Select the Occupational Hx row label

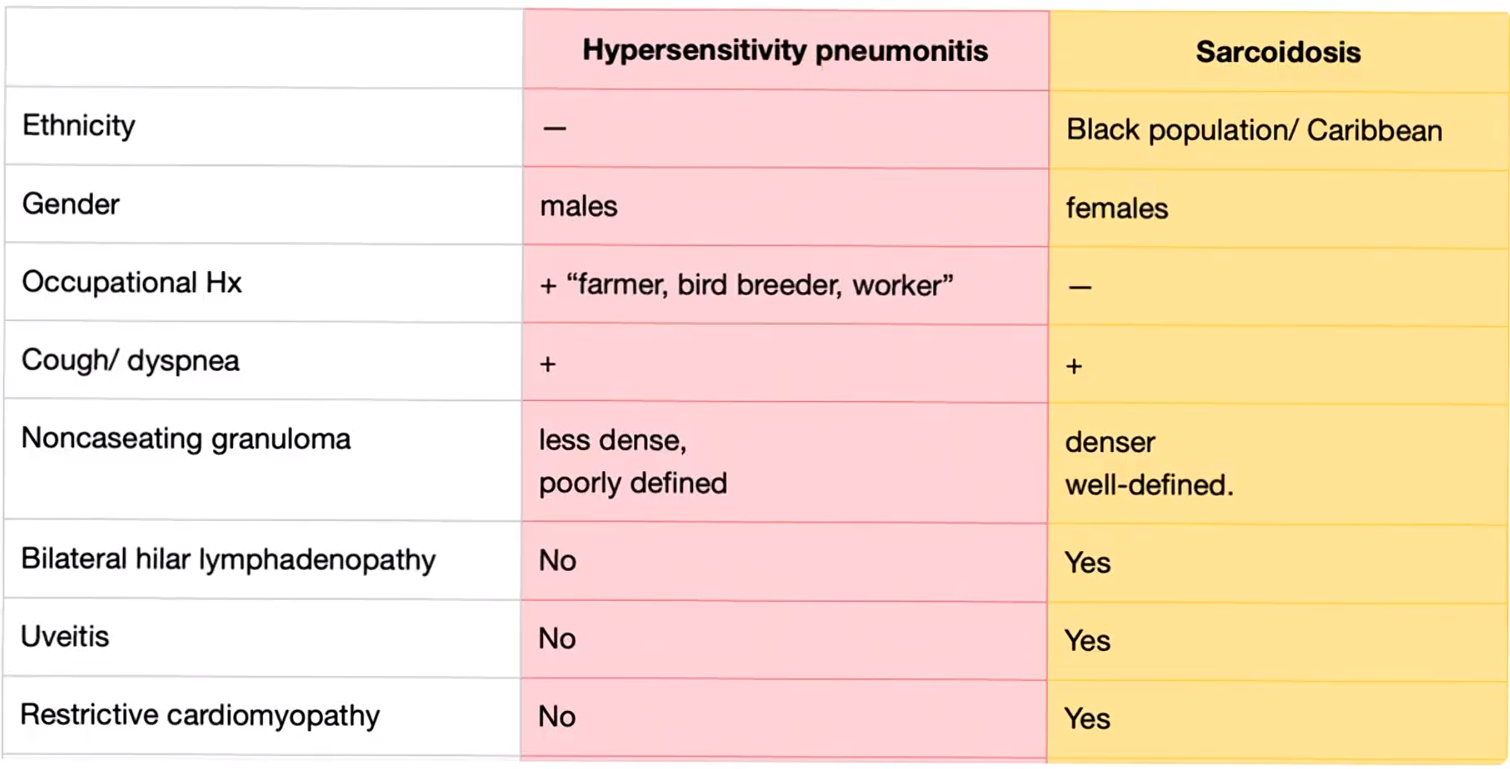click(132, 282)
